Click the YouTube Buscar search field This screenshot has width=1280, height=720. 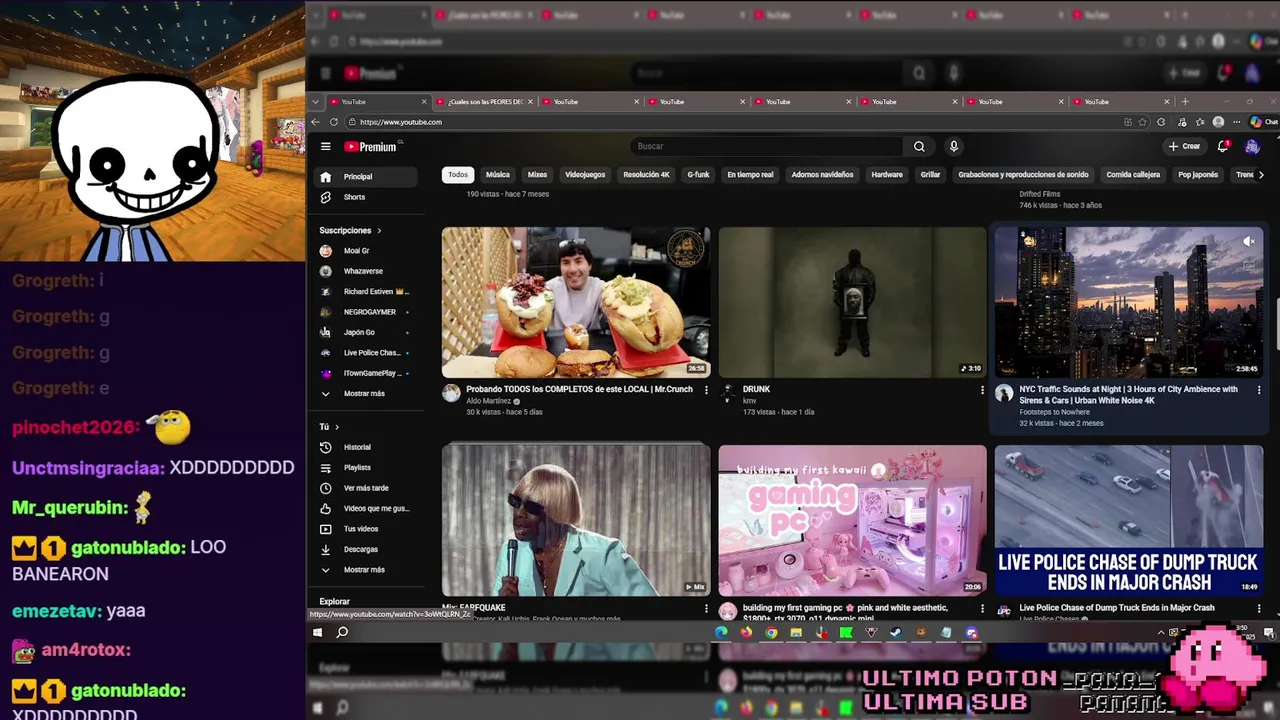click(x=766, y=146)
